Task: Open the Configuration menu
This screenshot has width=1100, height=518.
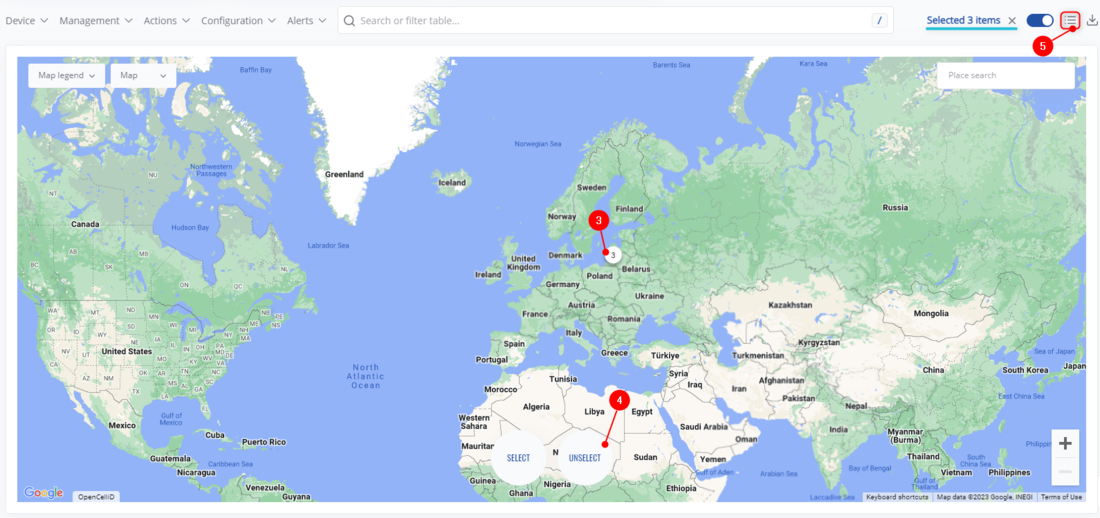Action: (239, 20)
